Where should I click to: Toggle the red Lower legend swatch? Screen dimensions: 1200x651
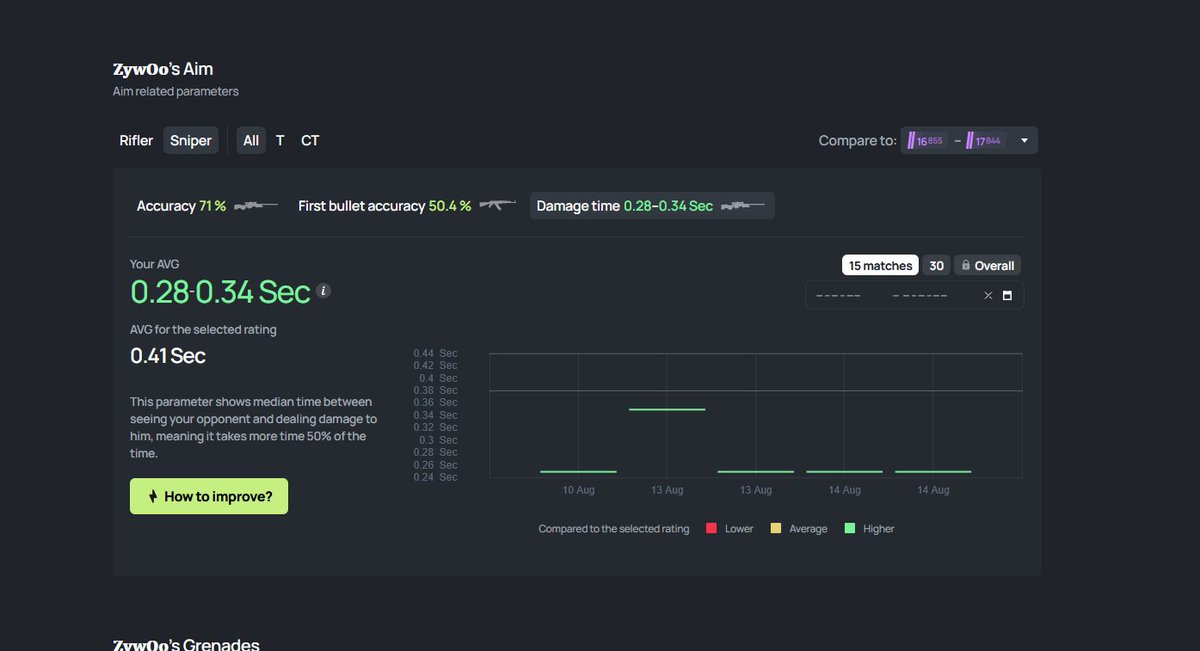click(x=711, y=528)
